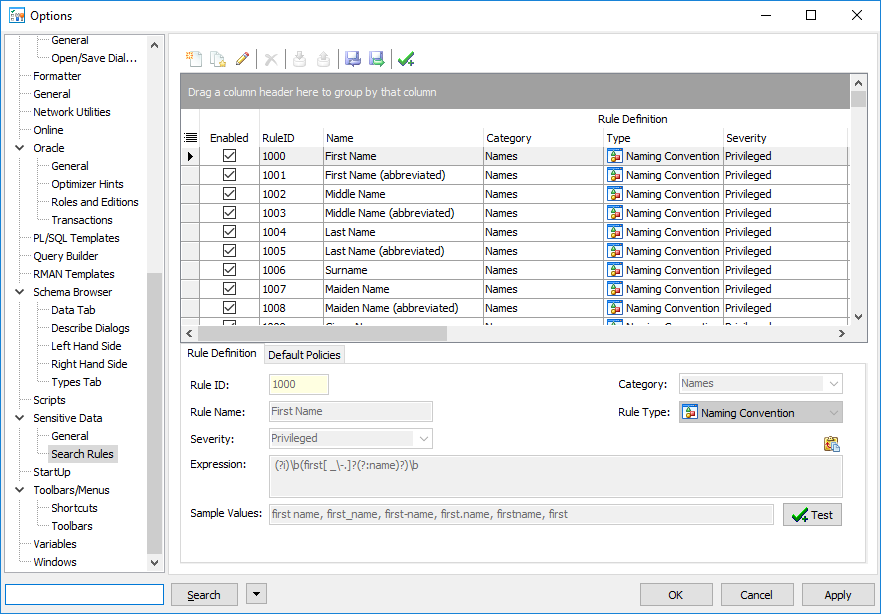Open the Severity dropdown
Viewport: 881px width, 614px height.
pos(424,439)
